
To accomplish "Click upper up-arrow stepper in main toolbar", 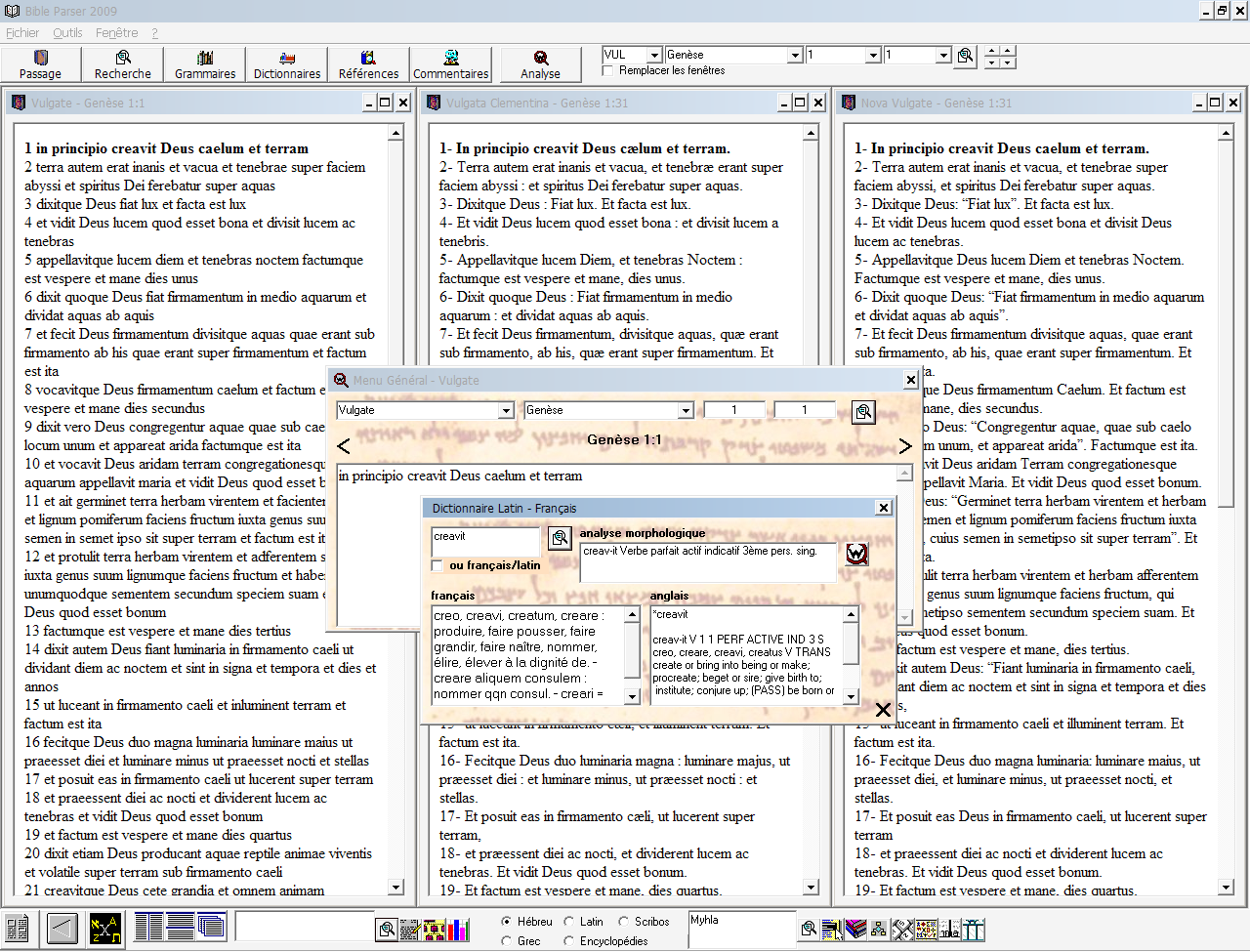I will click(991, 51).
